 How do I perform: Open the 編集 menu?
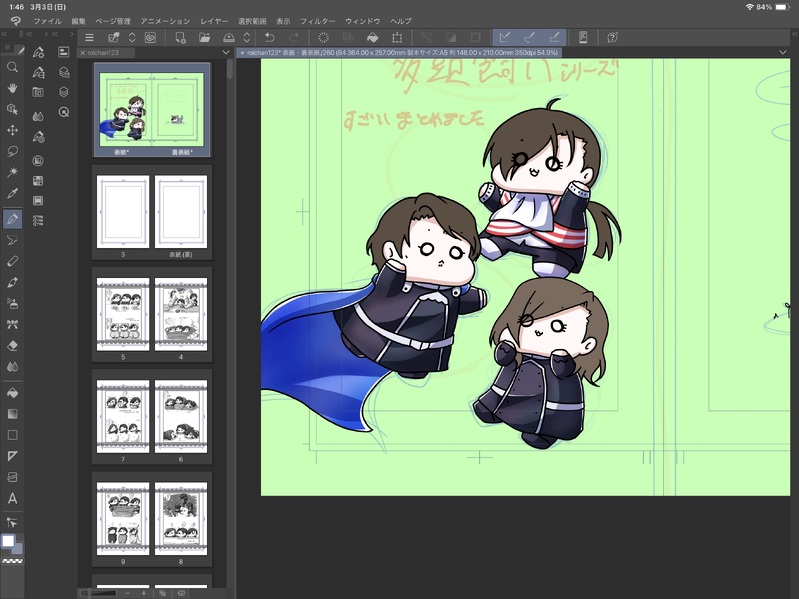click(x=78, y=21)
